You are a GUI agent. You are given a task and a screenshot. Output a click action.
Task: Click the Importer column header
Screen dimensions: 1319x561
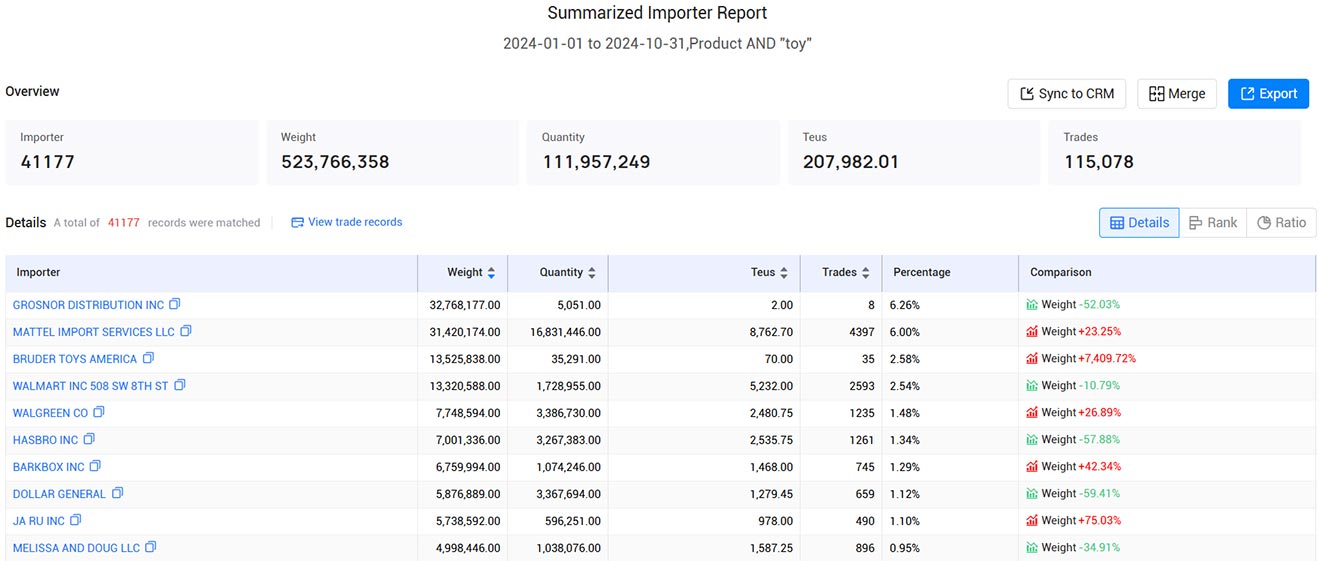coord(211,272)
